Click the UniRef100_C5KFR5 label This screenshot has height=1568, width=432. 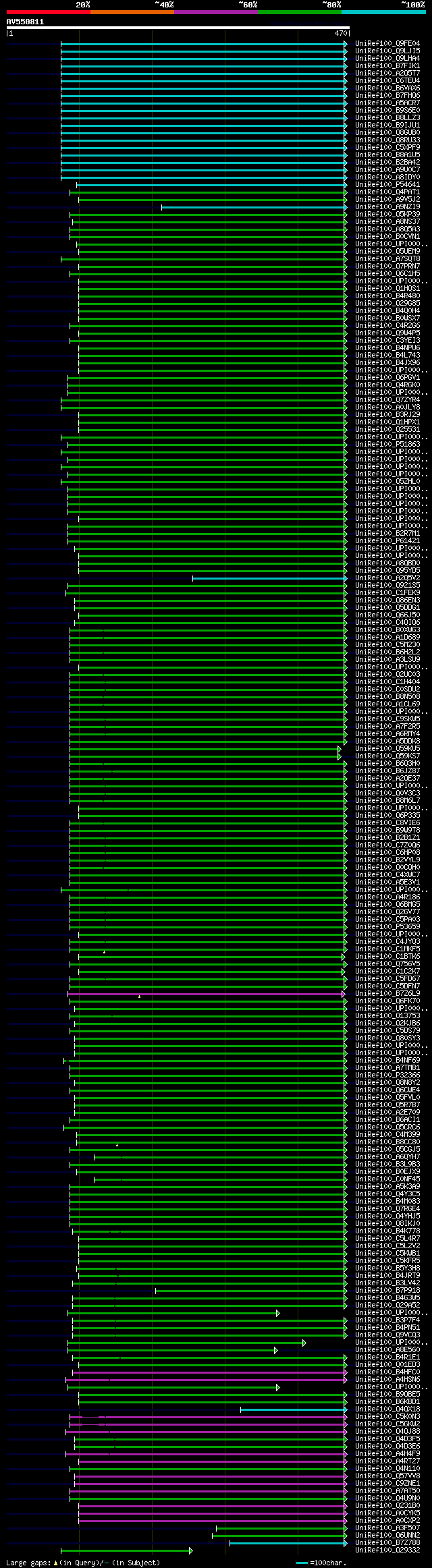click(x=387, y=1261)
